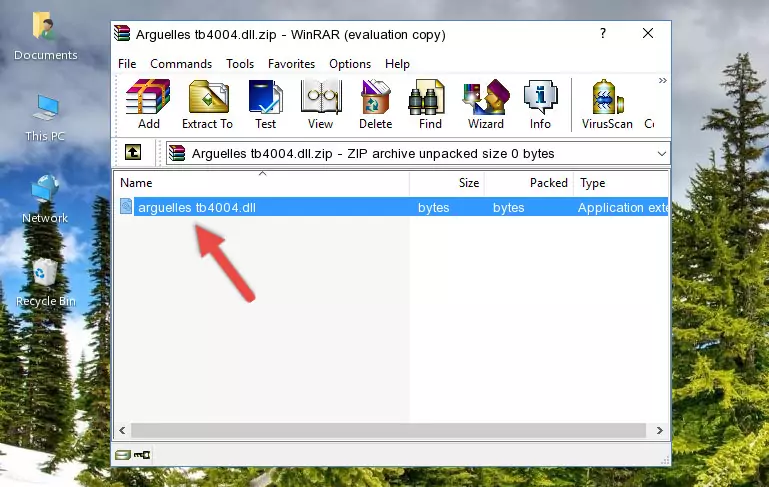Close the WinRAR window

point(648,33)
